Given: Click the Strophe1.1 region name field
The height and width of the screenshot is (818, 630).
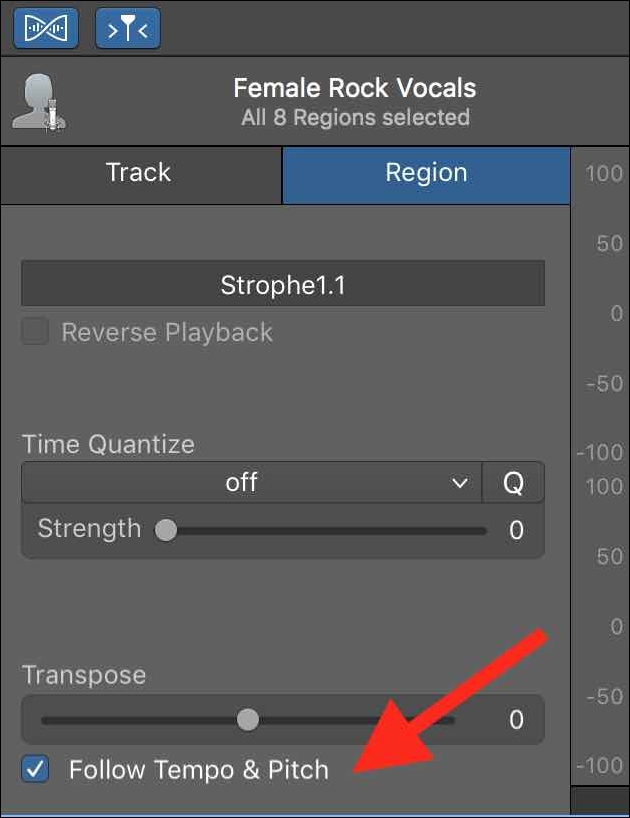Looking at the screenshot, I should (x=283, y=283).
